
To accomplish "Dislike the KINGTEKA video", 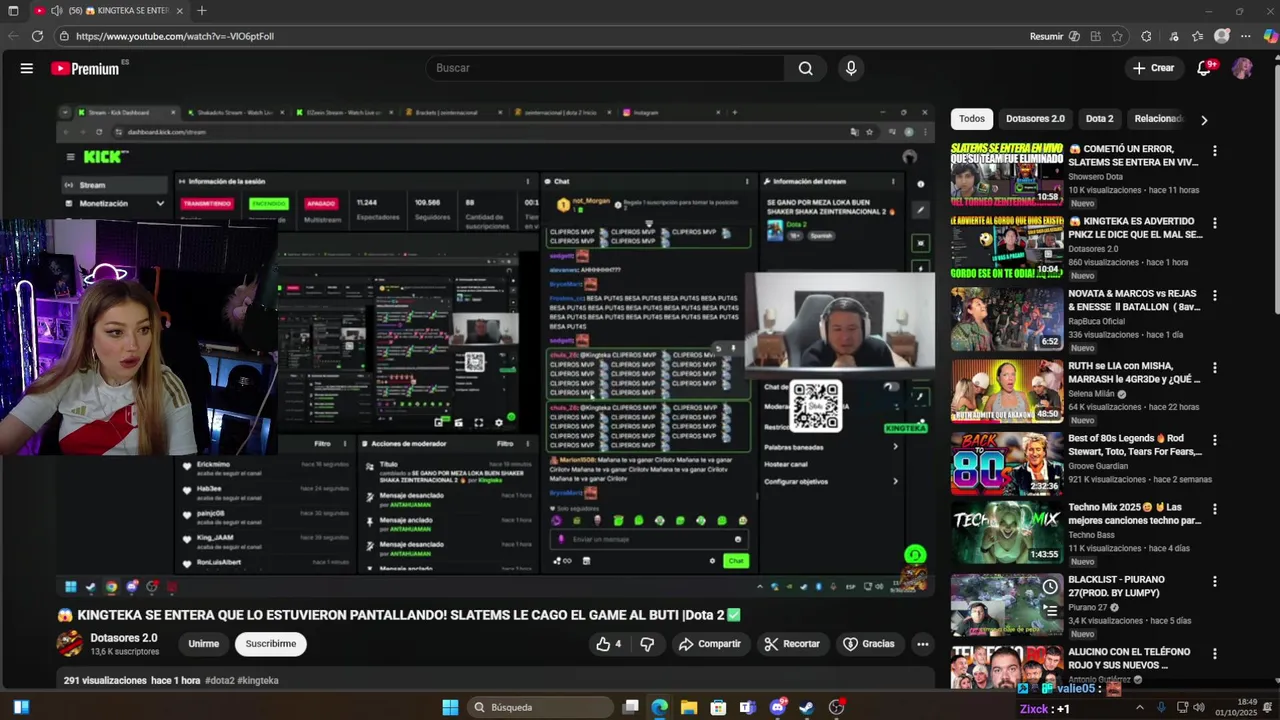I will tap(647, 644).
